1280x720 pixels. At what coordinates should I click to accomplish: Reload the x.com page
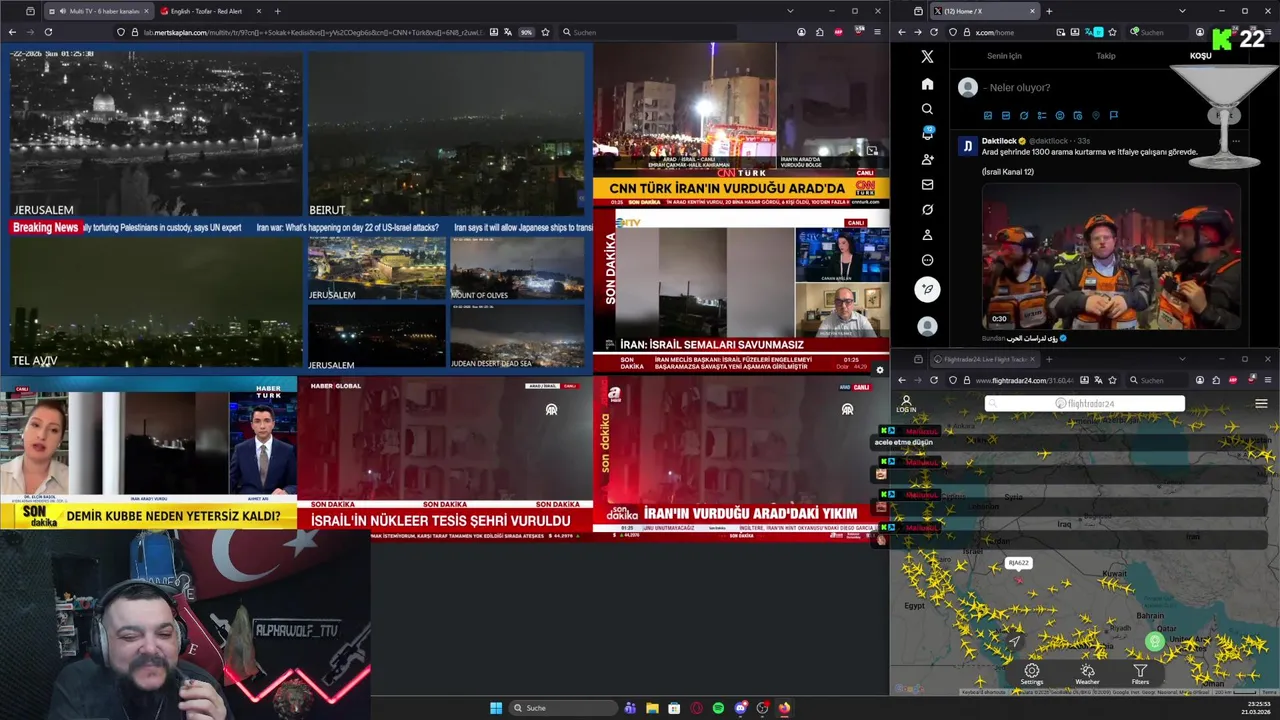coord(934,32)
